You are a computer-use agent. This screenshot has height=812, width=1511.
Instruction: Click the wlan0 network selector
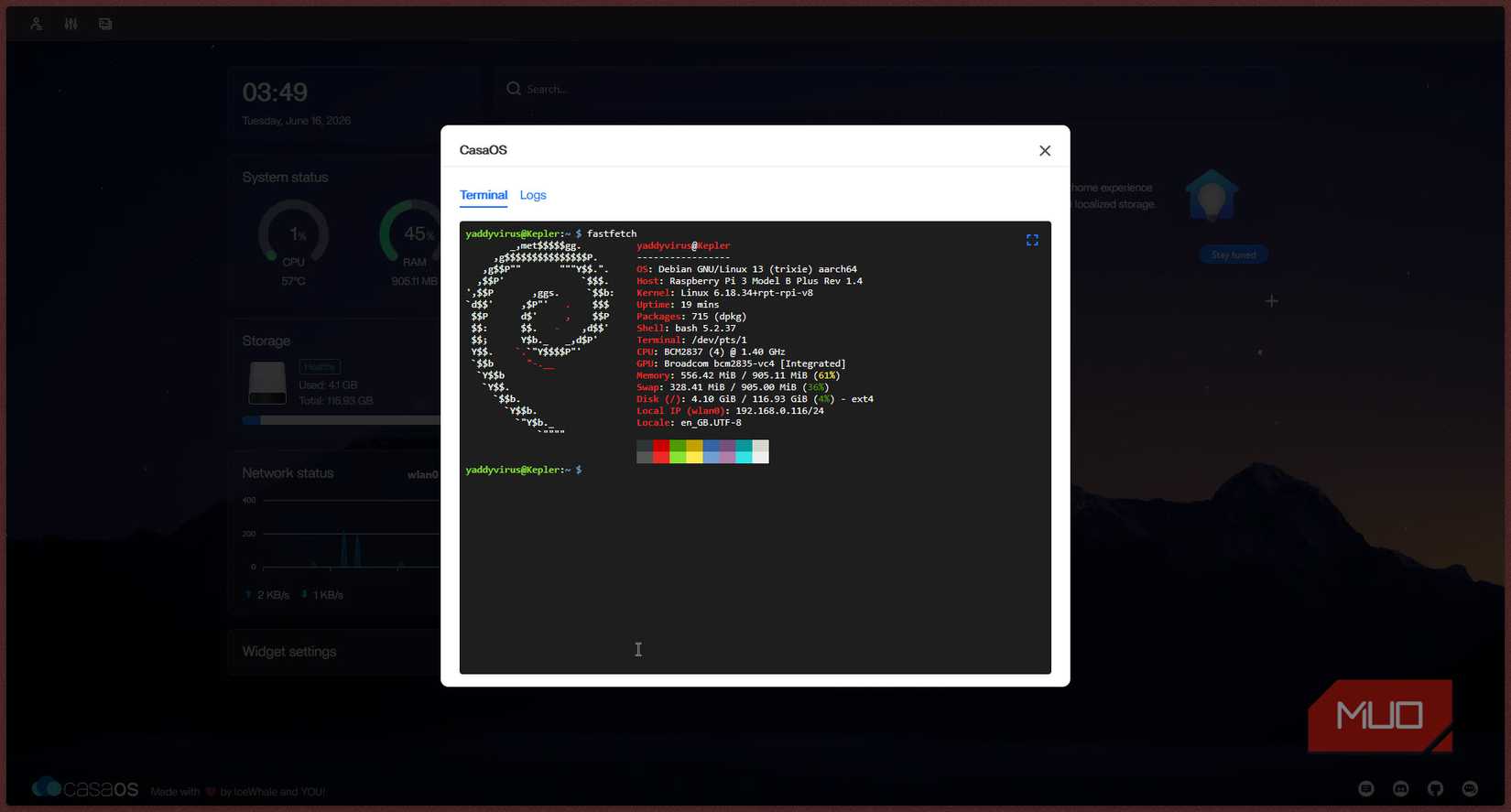coord(423,474)
